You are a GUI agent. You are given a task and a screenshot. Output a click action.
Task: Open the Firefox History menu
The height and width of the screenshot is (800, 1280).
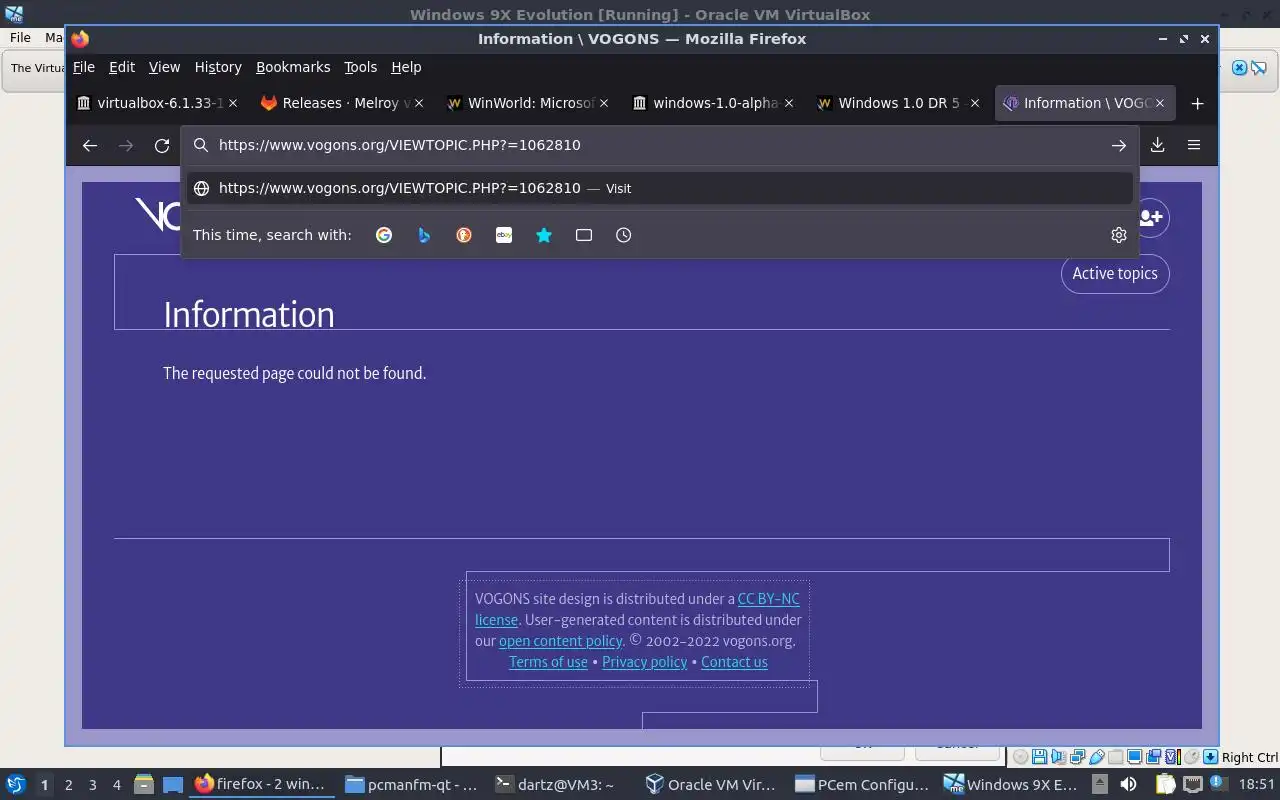click(218, 67)
